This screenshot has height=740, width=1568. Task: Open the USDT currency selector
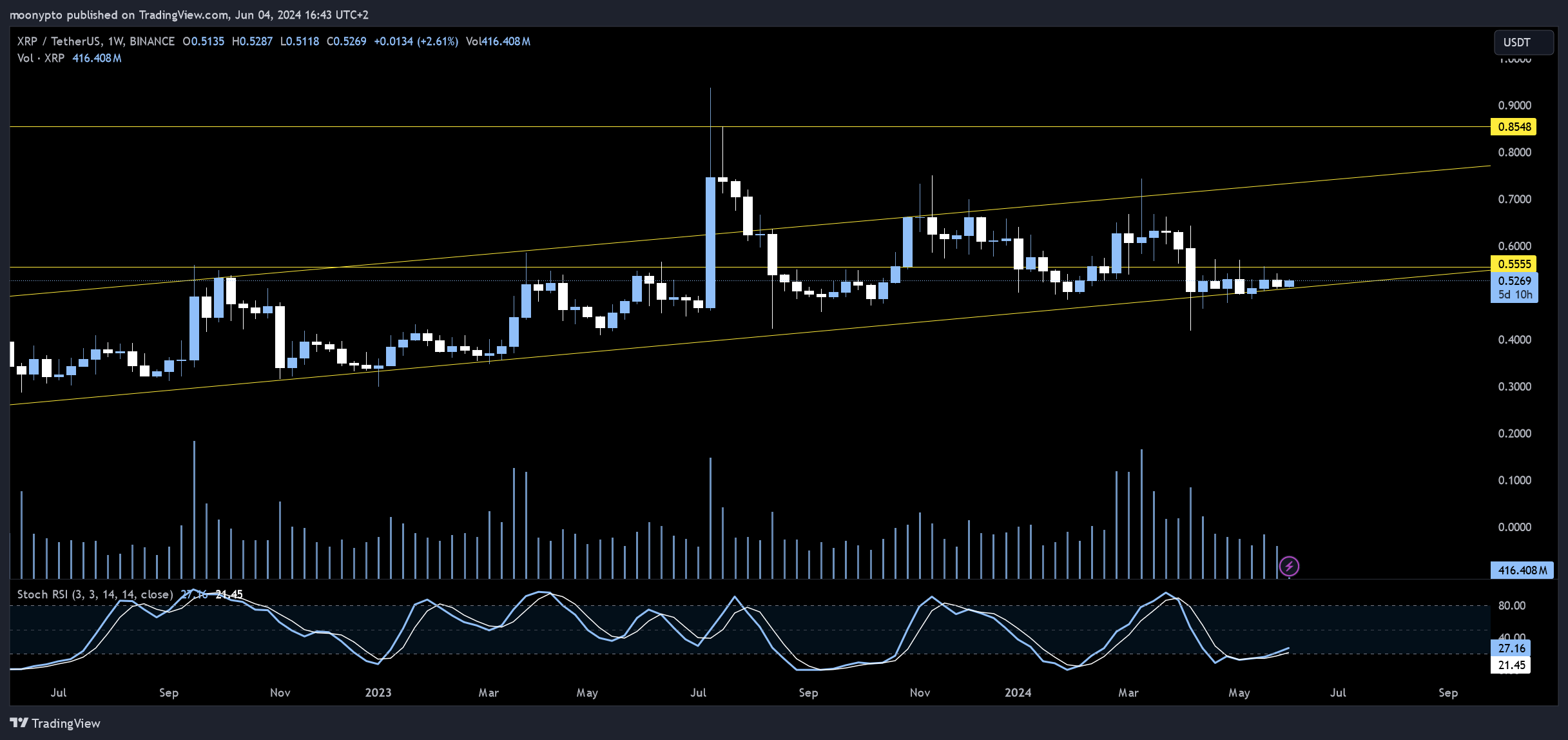1524,43
